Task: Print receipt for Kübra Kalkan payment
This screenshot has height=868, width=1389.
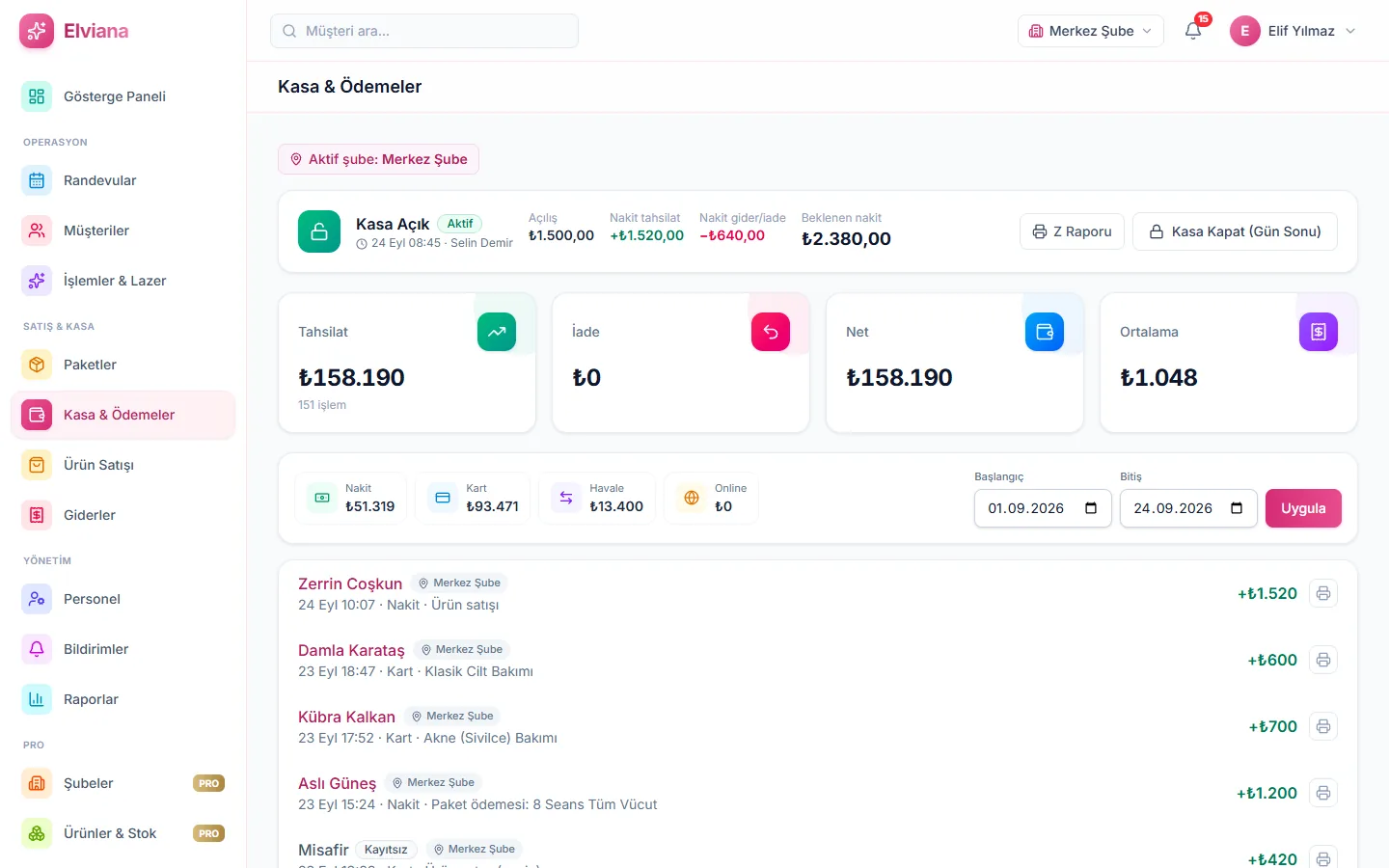Action: (1323, 726)
